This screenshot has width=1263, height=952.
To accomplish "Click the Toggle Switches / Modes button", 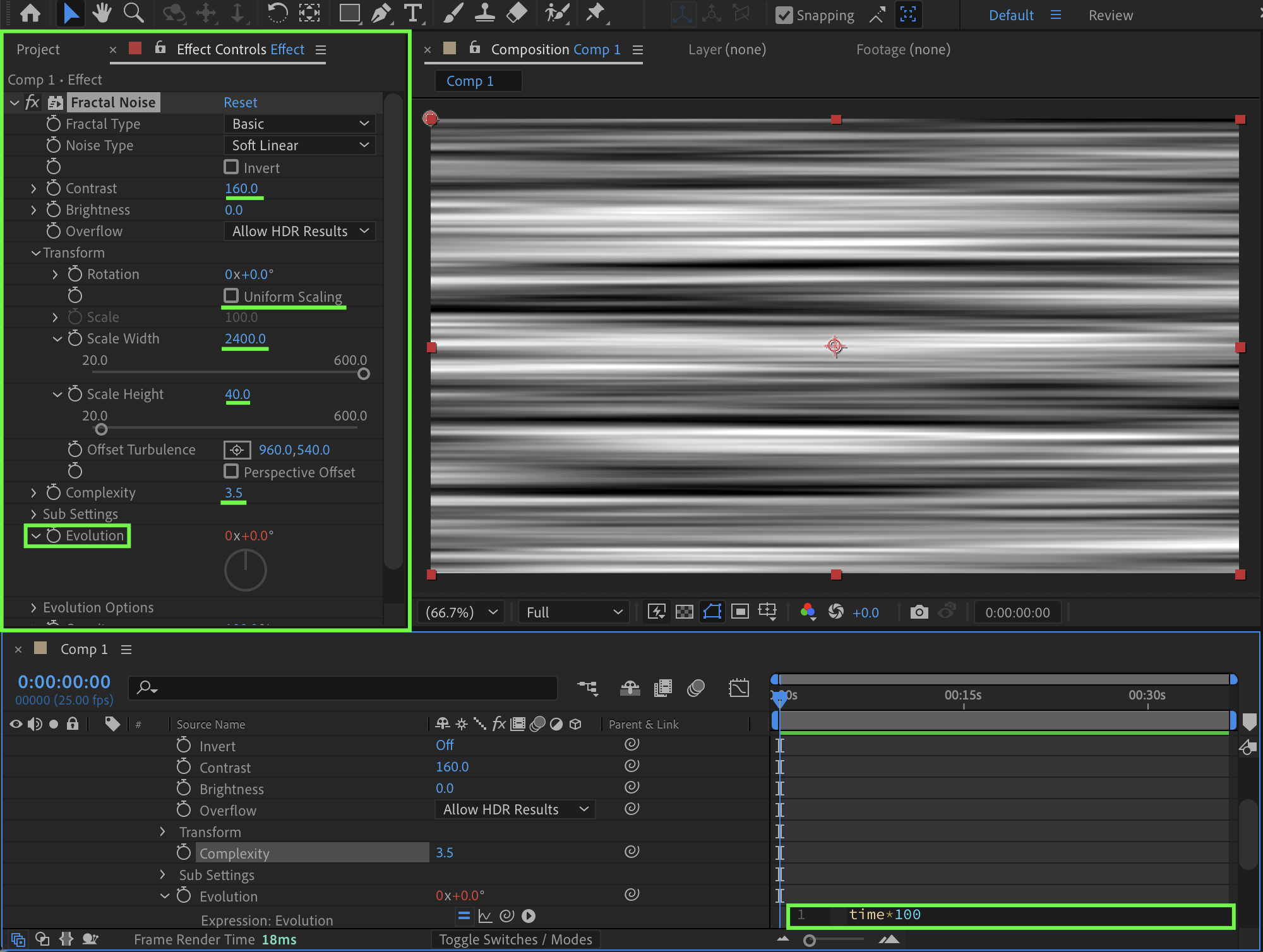I will point(515,939).
